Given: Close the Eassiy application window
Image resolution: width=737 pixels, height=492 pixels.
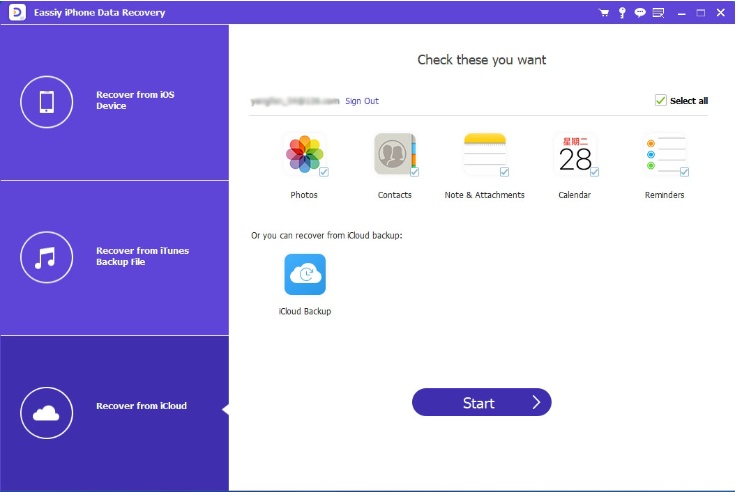Looking at the screenshot, I should click(721, 13).
